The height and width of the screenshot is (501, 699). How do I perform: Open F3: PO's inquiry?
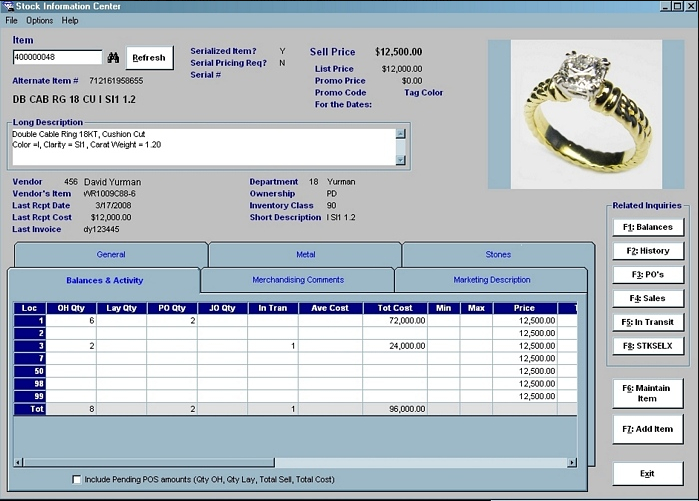(647, 275)
